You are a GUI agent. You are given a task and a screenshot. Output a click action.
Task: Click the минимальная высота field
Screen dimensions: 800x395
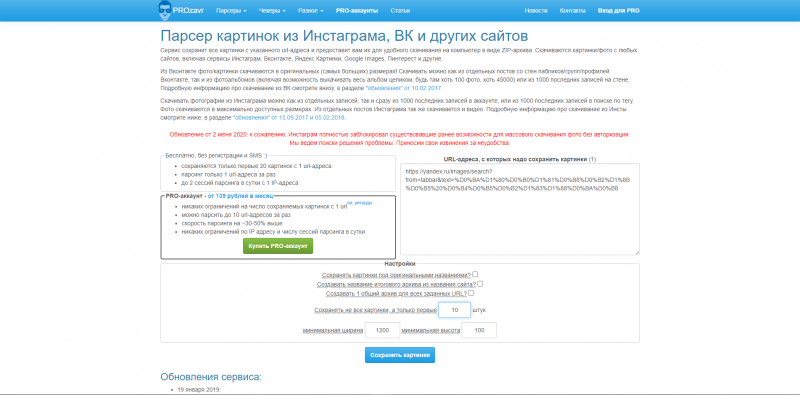pyautogui.click(x=479, y=330)
